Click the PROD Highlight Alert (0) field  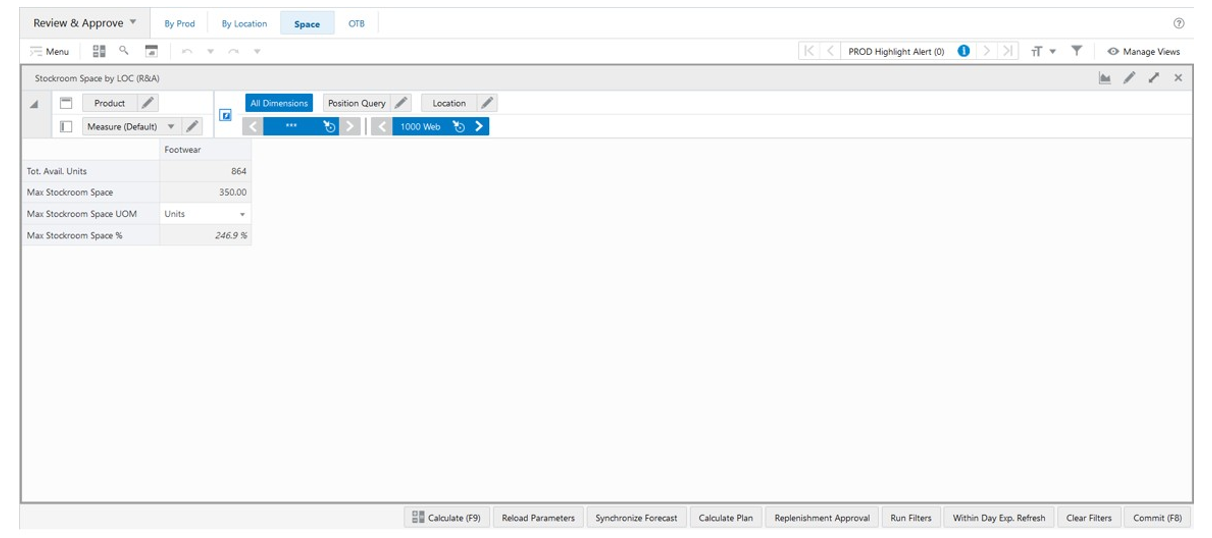click(x=896, y=51)
